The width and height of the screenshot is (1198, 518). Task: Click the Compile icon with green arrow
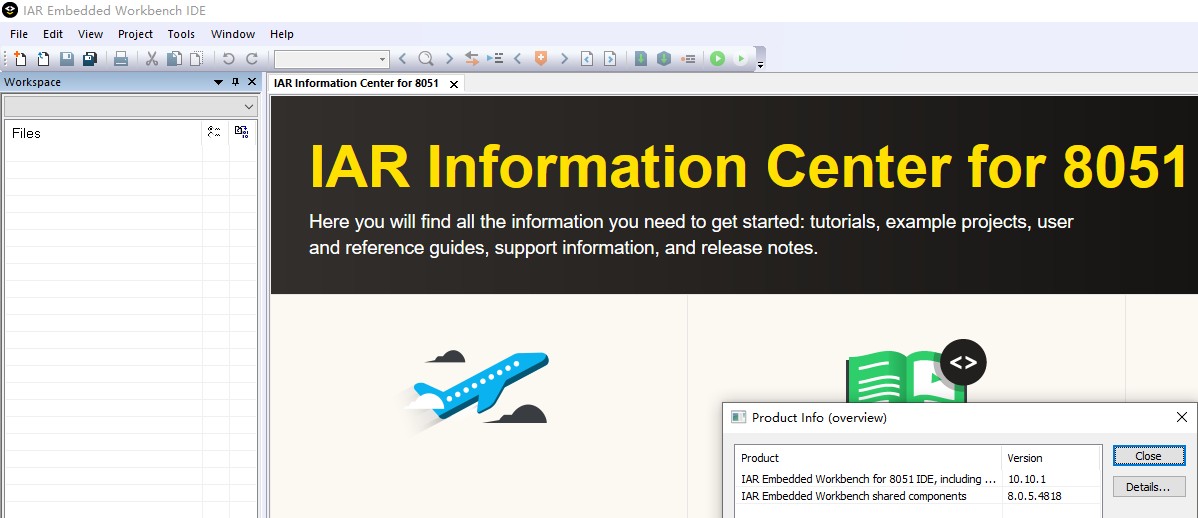(641, 59)
